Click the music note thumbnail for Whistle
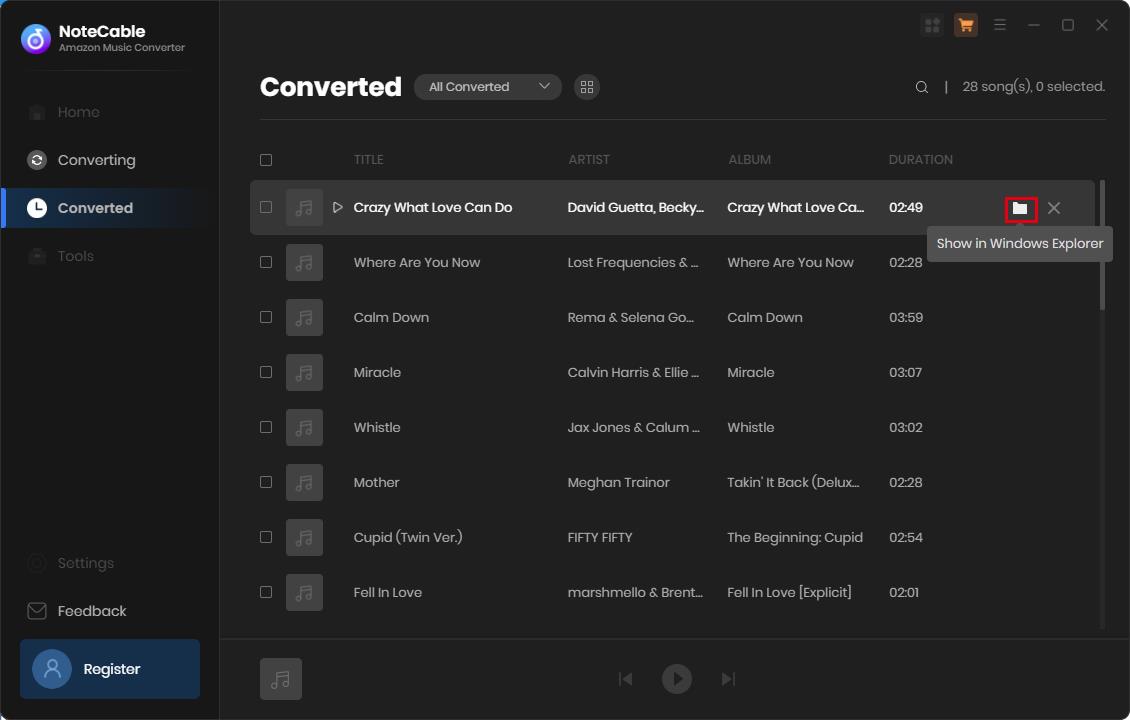 [x=304, y=427]
